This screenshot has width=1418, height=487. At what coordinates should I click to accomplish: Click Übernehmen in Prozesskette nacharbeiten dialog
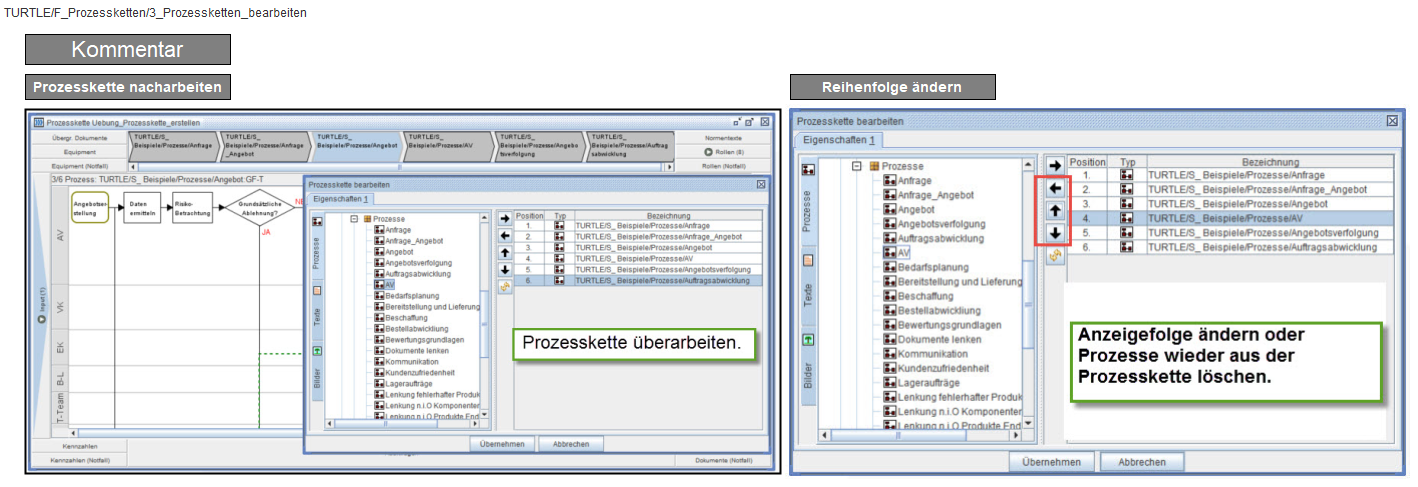pyautogui.click(x=502, y=444)
